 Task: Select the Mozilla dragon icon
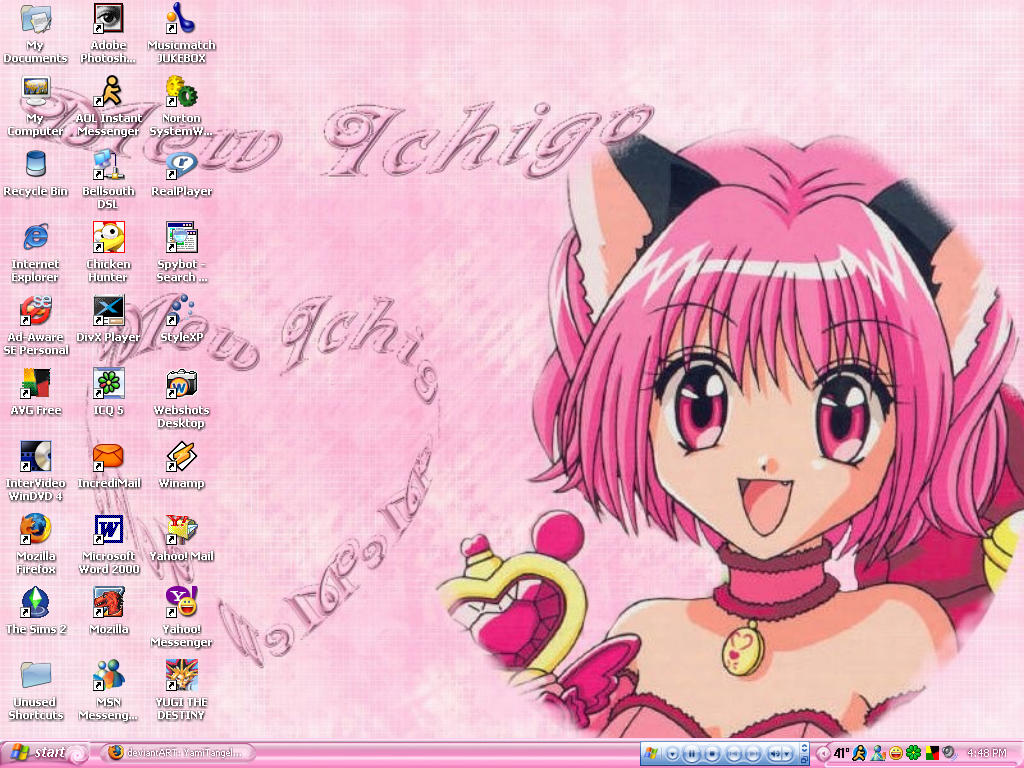[108, 612]
